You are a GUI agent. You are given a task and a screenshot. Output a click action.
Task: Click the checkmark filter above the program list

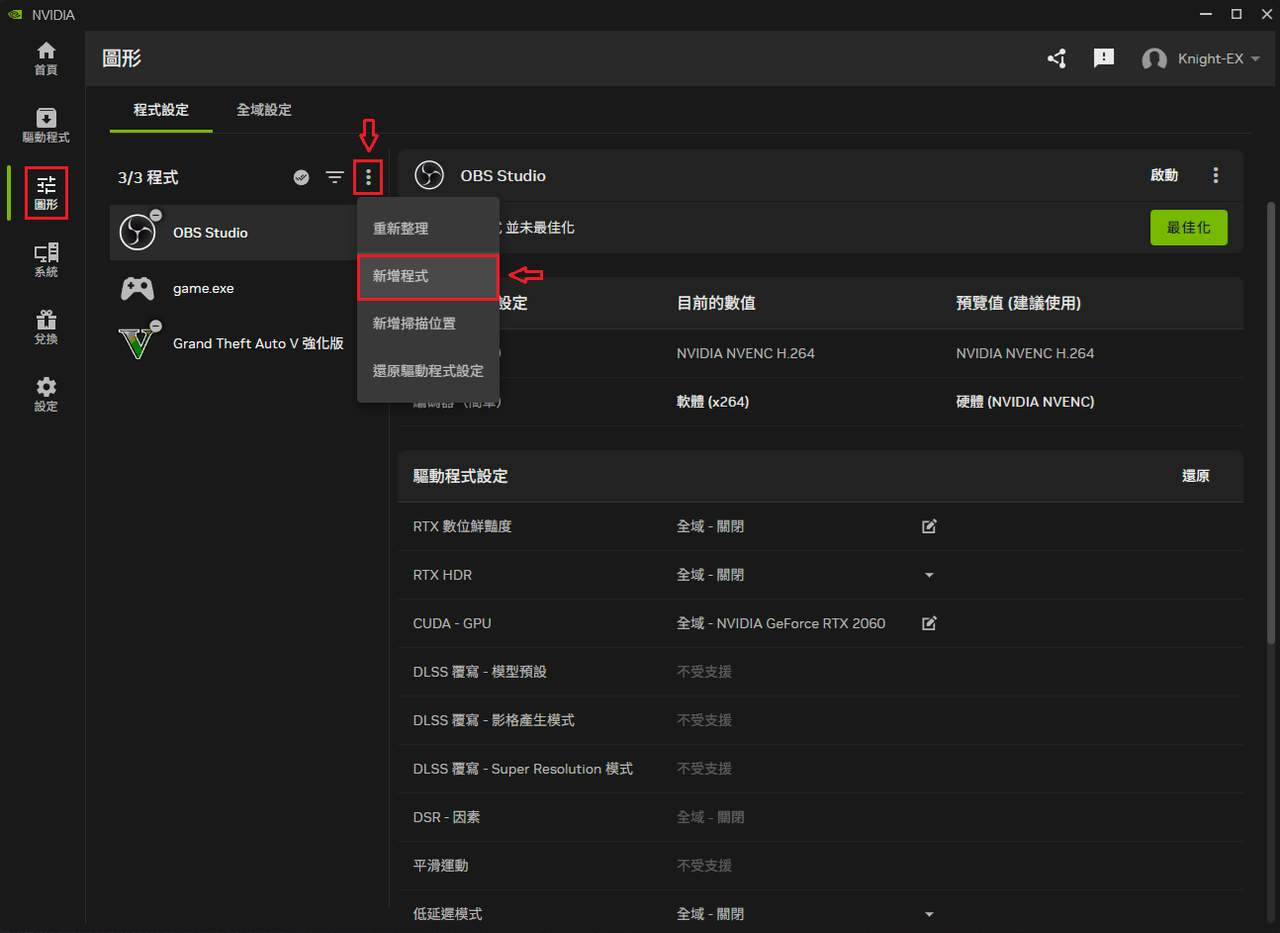pos(301,177)
